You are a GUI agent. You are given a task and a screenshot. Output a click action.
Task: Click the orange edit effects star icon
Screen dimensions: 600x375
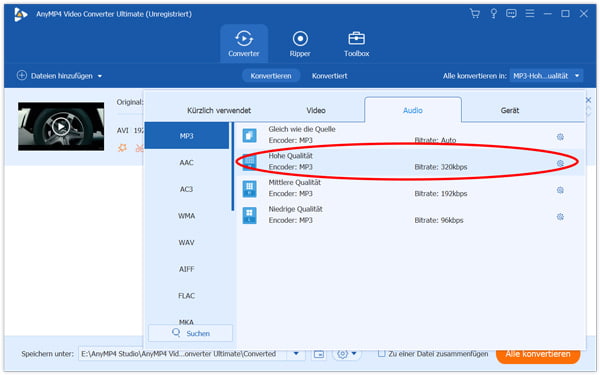[x=122, y=148]
